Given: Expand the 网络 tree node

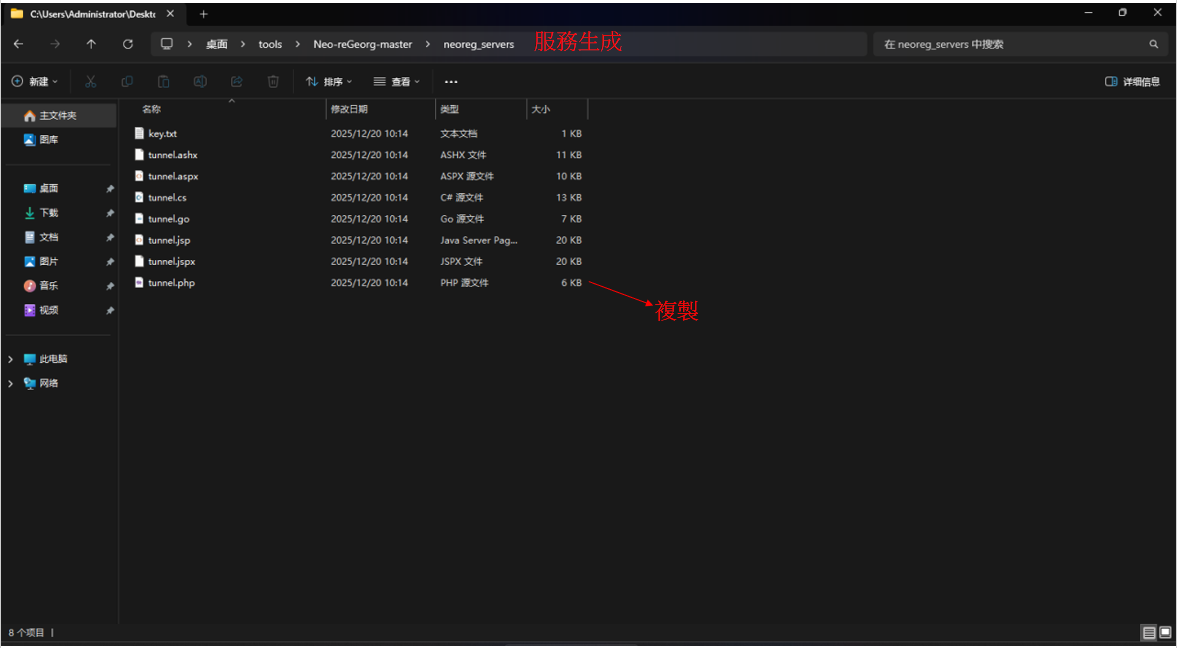Looking at the screenshot, I should tap(11, 383).
